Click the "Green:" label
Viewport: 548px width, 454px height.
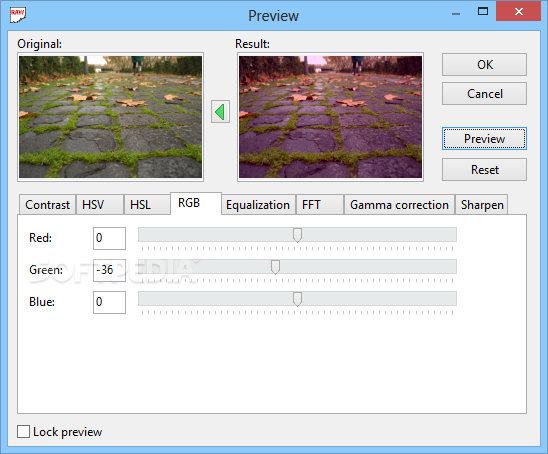coord(46,270)
